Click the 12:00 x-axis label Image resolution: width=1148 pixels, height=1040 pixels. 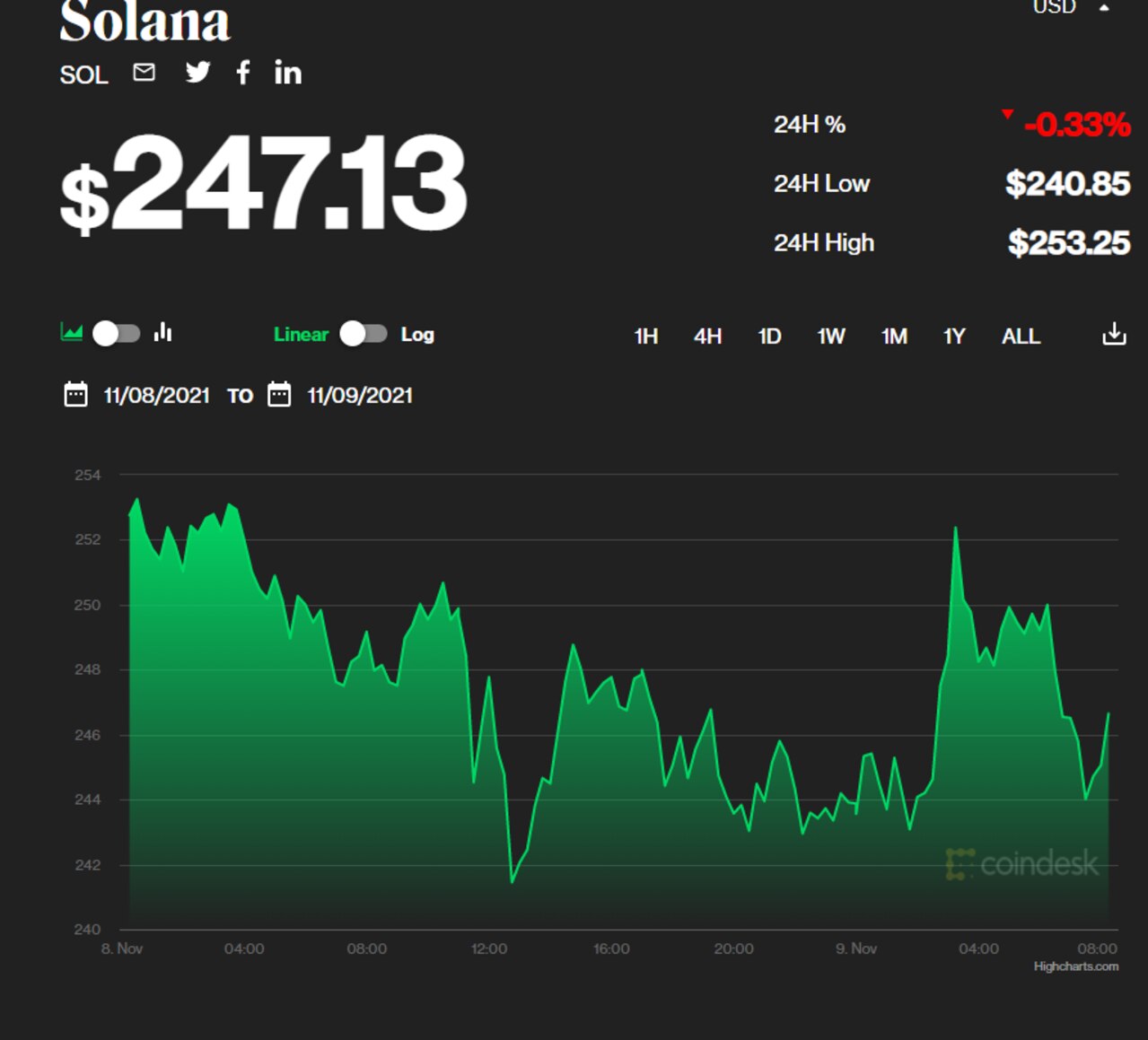[488, 948]
